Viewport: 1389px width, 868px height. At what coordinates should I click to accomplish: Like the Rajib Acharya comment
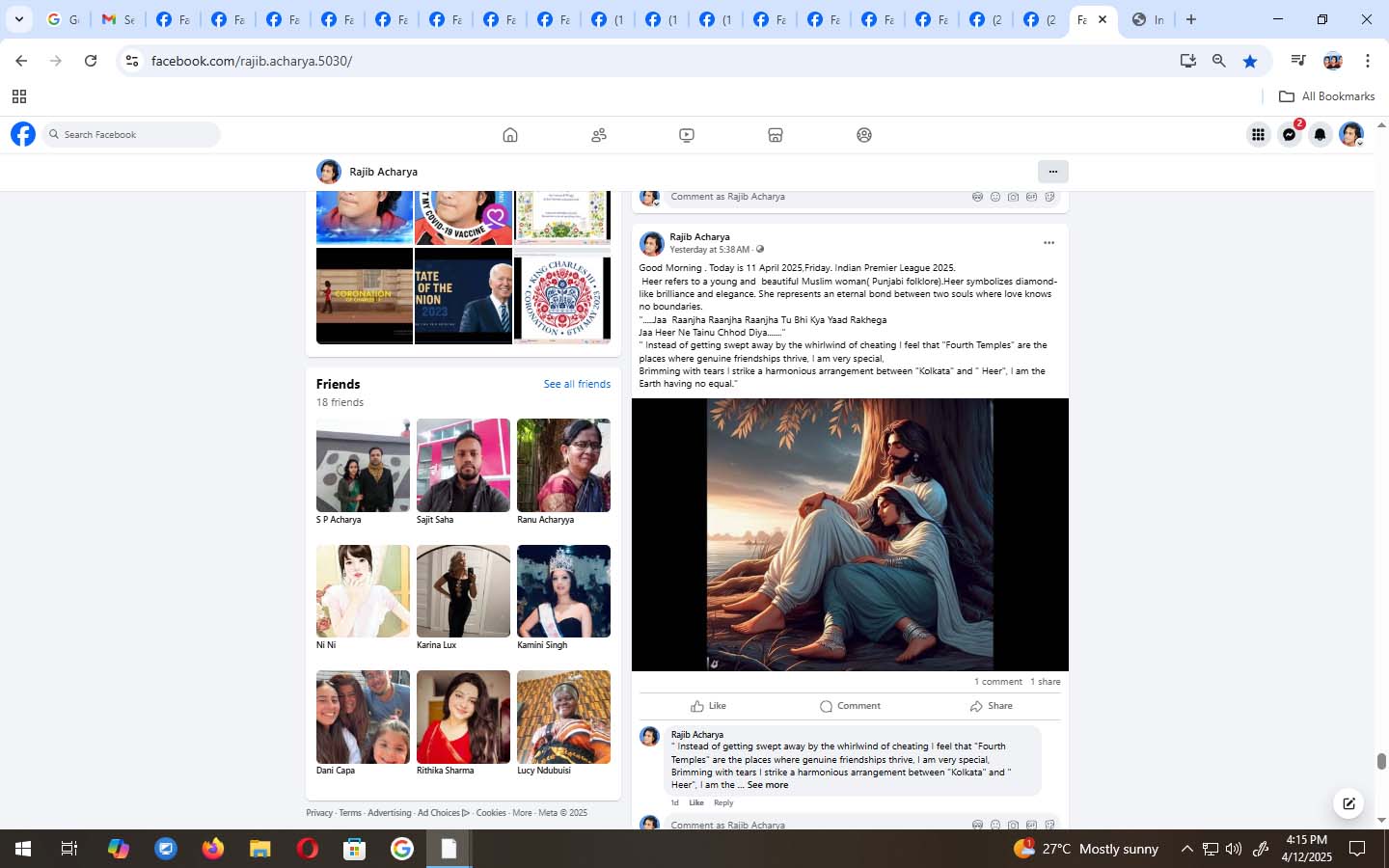tap(695, 802)
